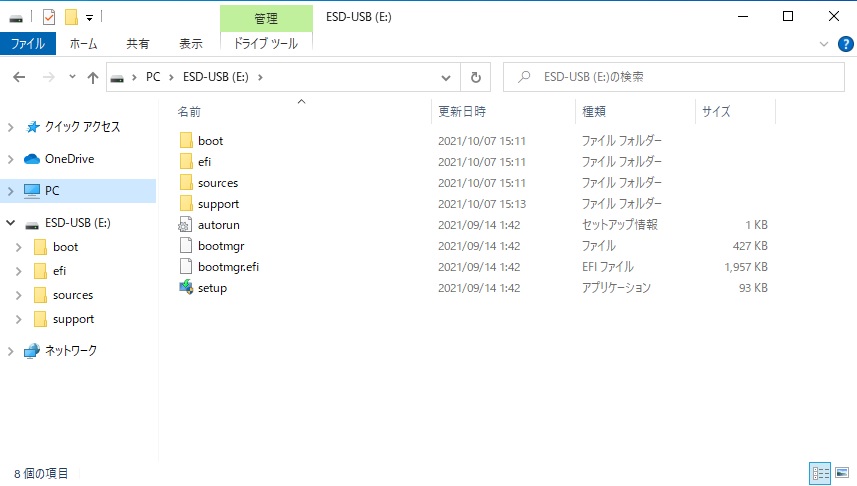Go up one folder level
Screen dimensions: 857x486
click(x=92, y=78)
